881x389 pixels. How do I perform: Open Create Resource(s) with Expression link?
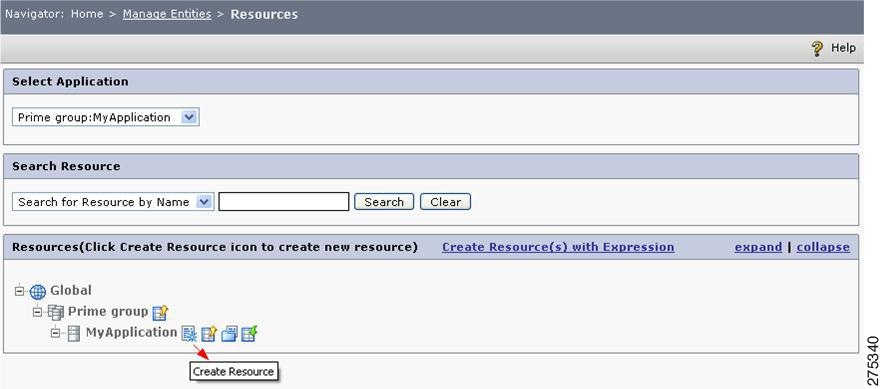click(558, 247)
